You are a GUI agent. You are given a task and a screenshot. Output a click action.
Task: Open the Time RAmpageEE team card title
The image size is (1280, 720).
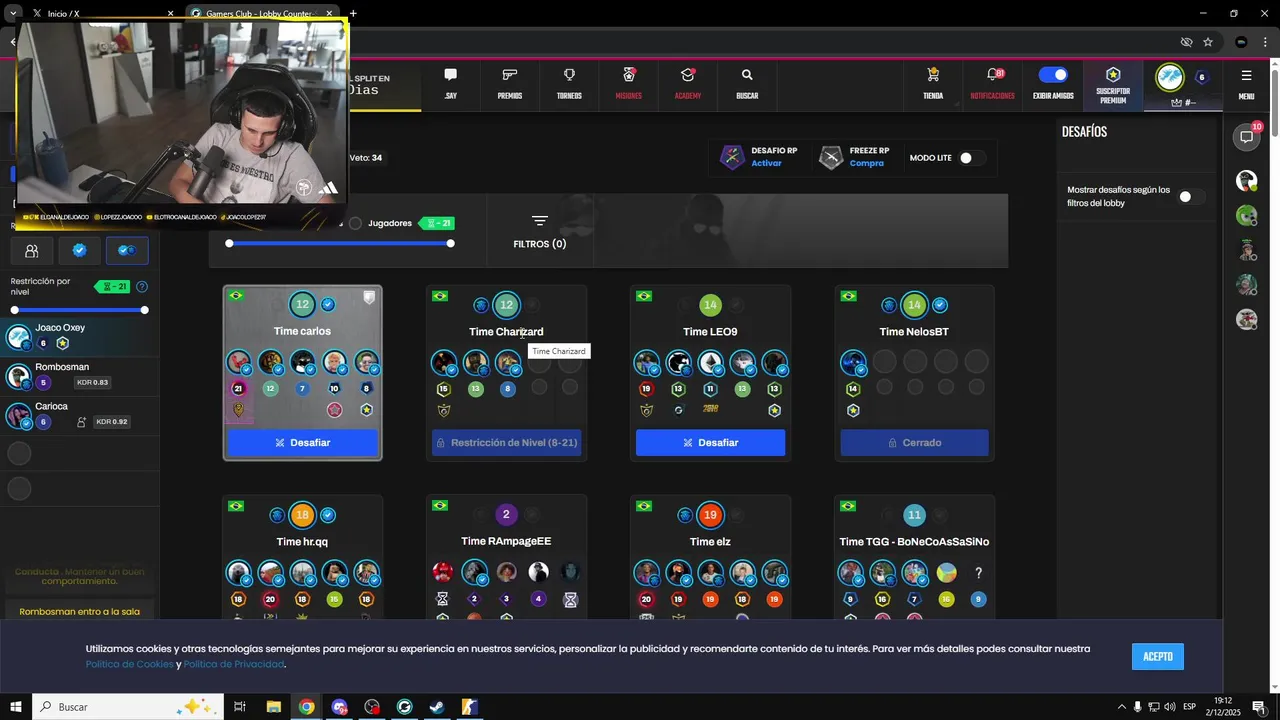pyautogui.click(x=506, y=541)
